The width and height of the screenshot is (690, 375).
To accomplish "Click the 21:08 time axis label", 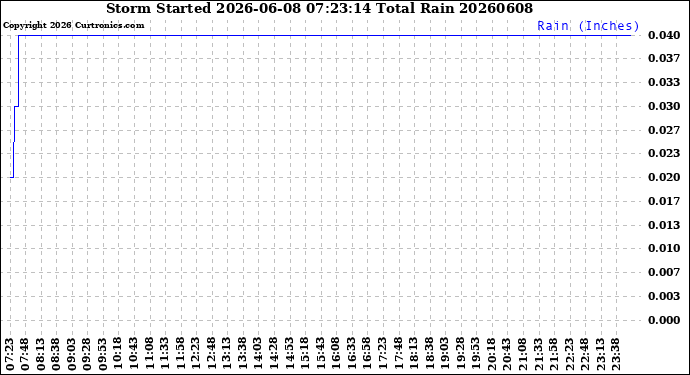I will click(x=522, y=354).
